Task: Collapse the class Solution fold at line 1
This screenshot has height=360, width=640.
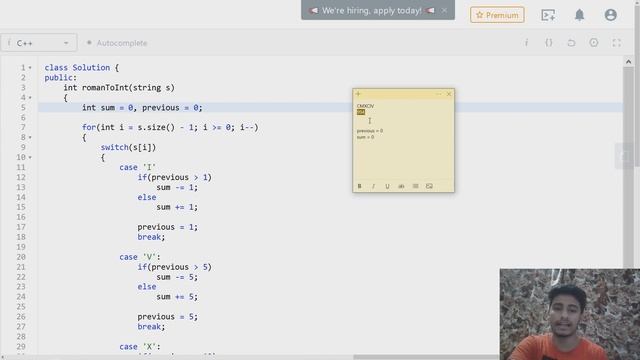Action: (x=30, y=68)
